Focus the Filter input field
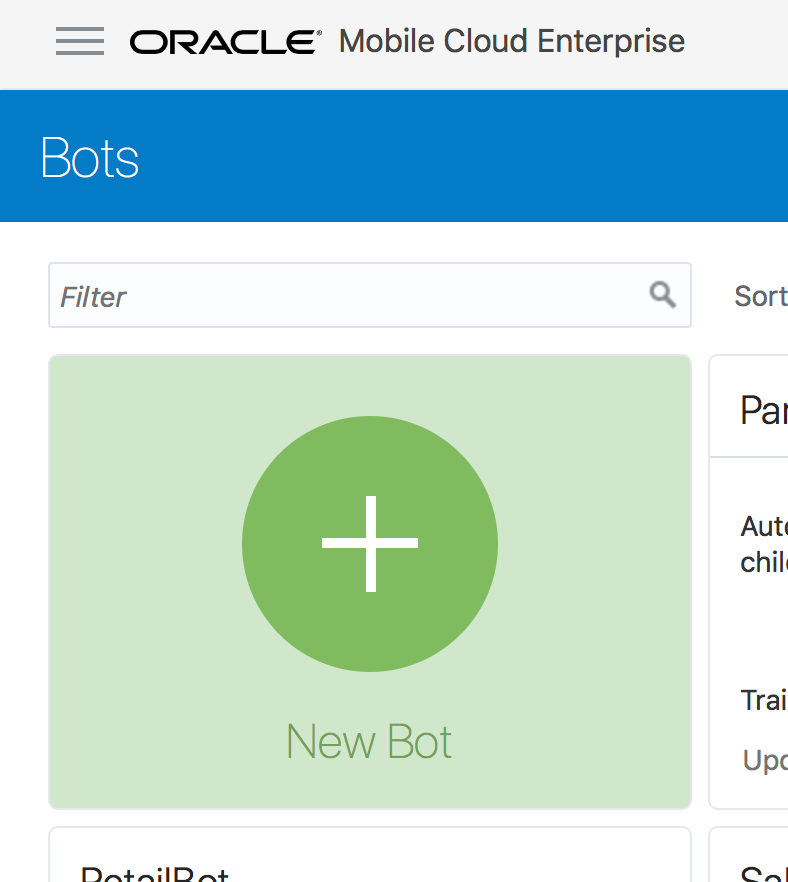788x882 pixels. 370,295
